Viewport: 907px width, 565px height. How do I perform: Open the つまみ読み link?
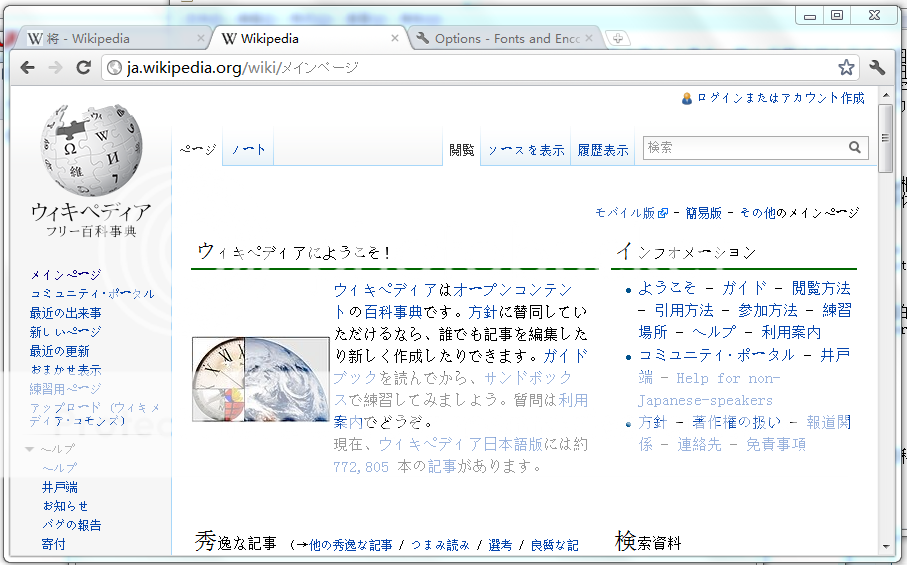pyautogui.click(x=440, y=545)
